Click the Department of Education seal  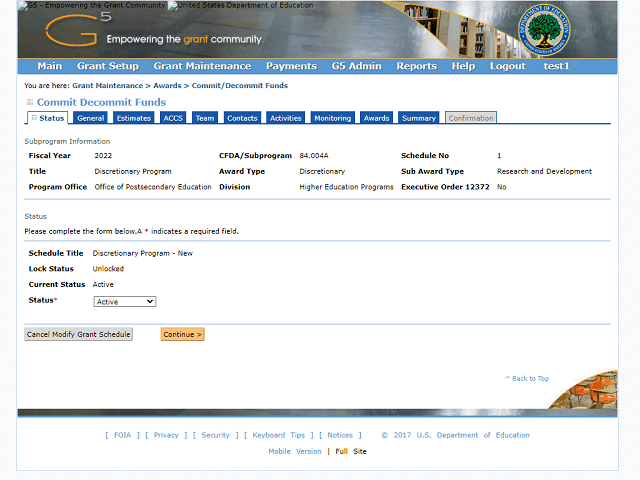544,30
